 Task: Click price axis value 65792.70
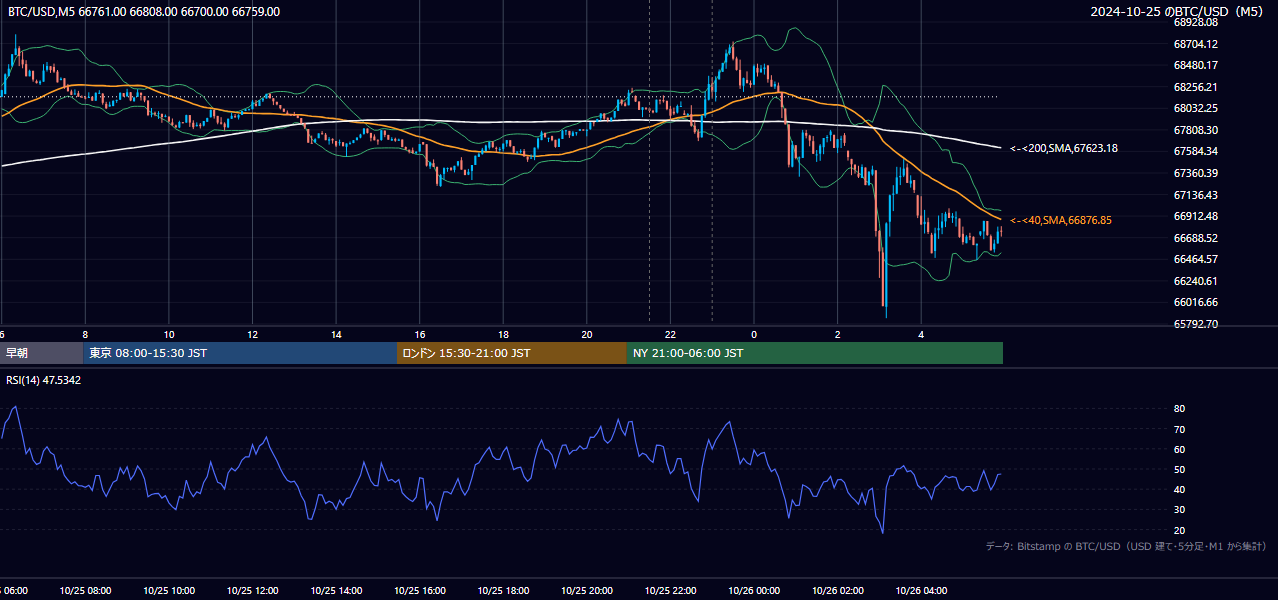(x=1196, y=324)
